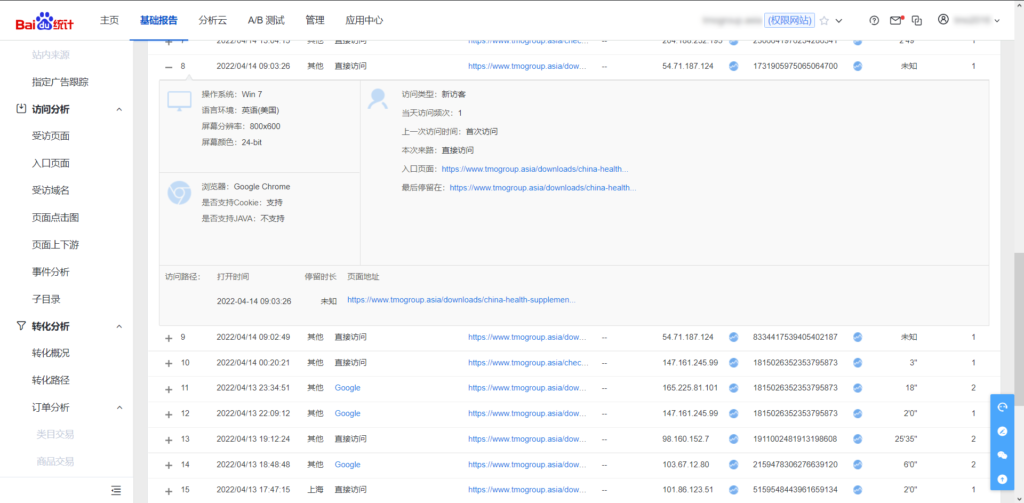Click the visitor ID icon in row 12
This screenshot has width=1024, height=503.
pos(857,414)
